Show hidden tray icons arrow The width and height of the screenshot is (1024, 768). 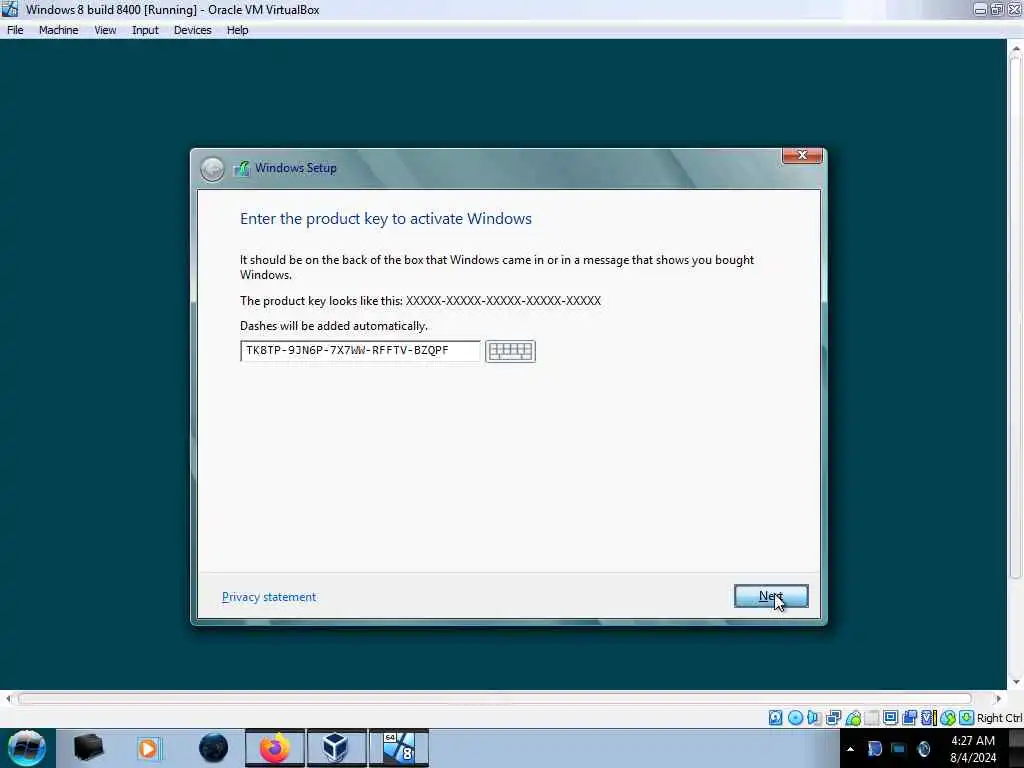pos(850,749)
